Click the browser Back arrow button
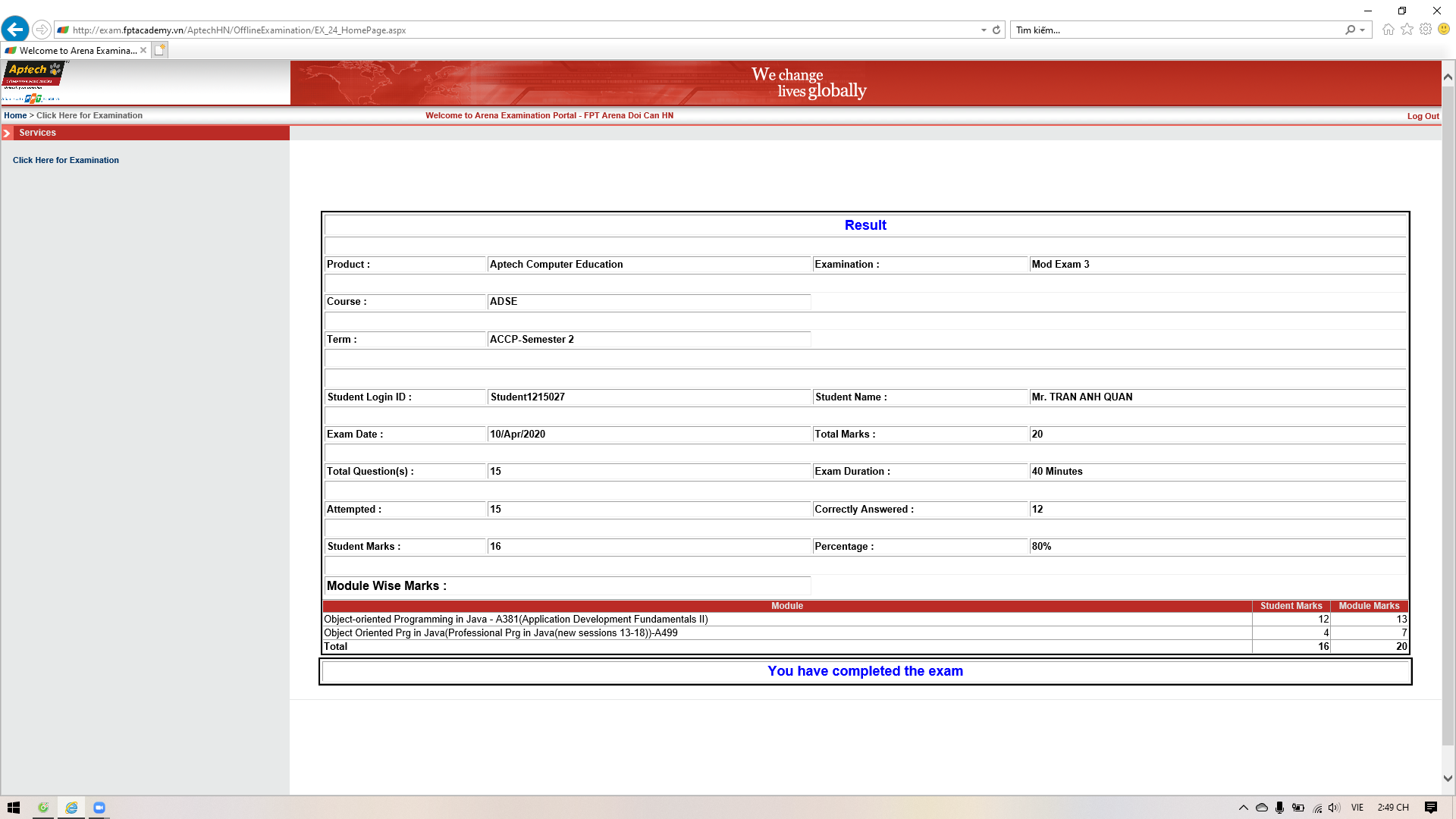 tap(15, 30)
